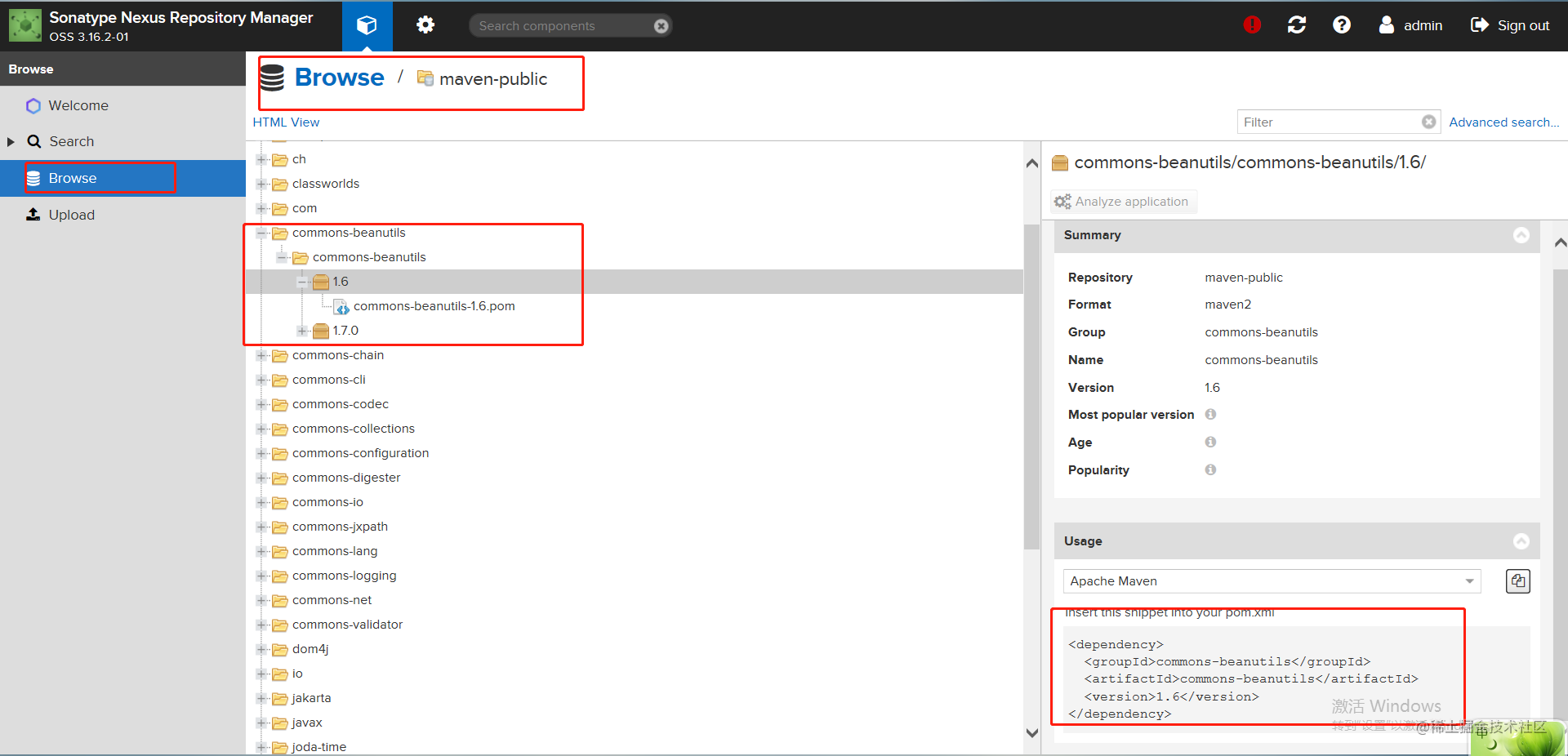Open the Administration gear settings
Screen dimensions: 1568x756
[425, 25]
